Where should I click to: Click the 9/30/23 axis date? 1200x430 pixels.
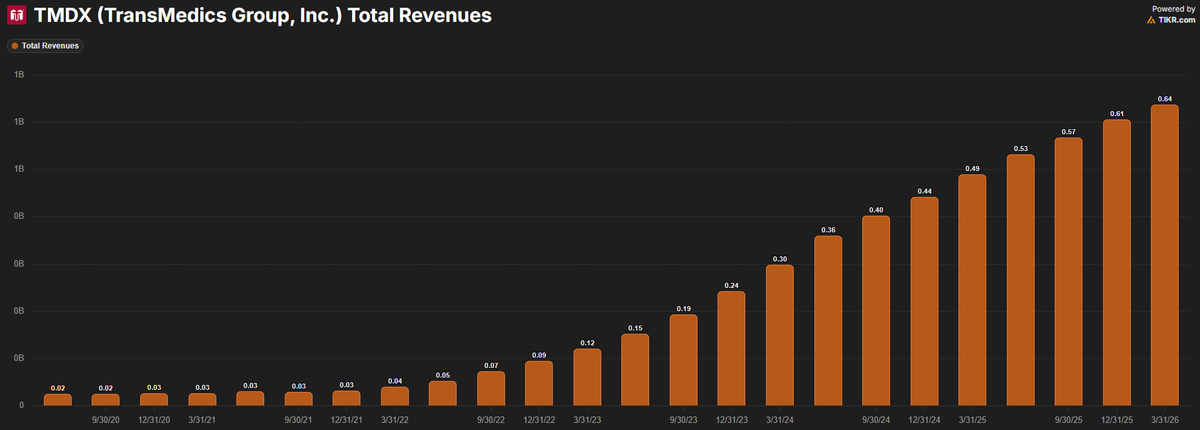[x=683, y=421]
